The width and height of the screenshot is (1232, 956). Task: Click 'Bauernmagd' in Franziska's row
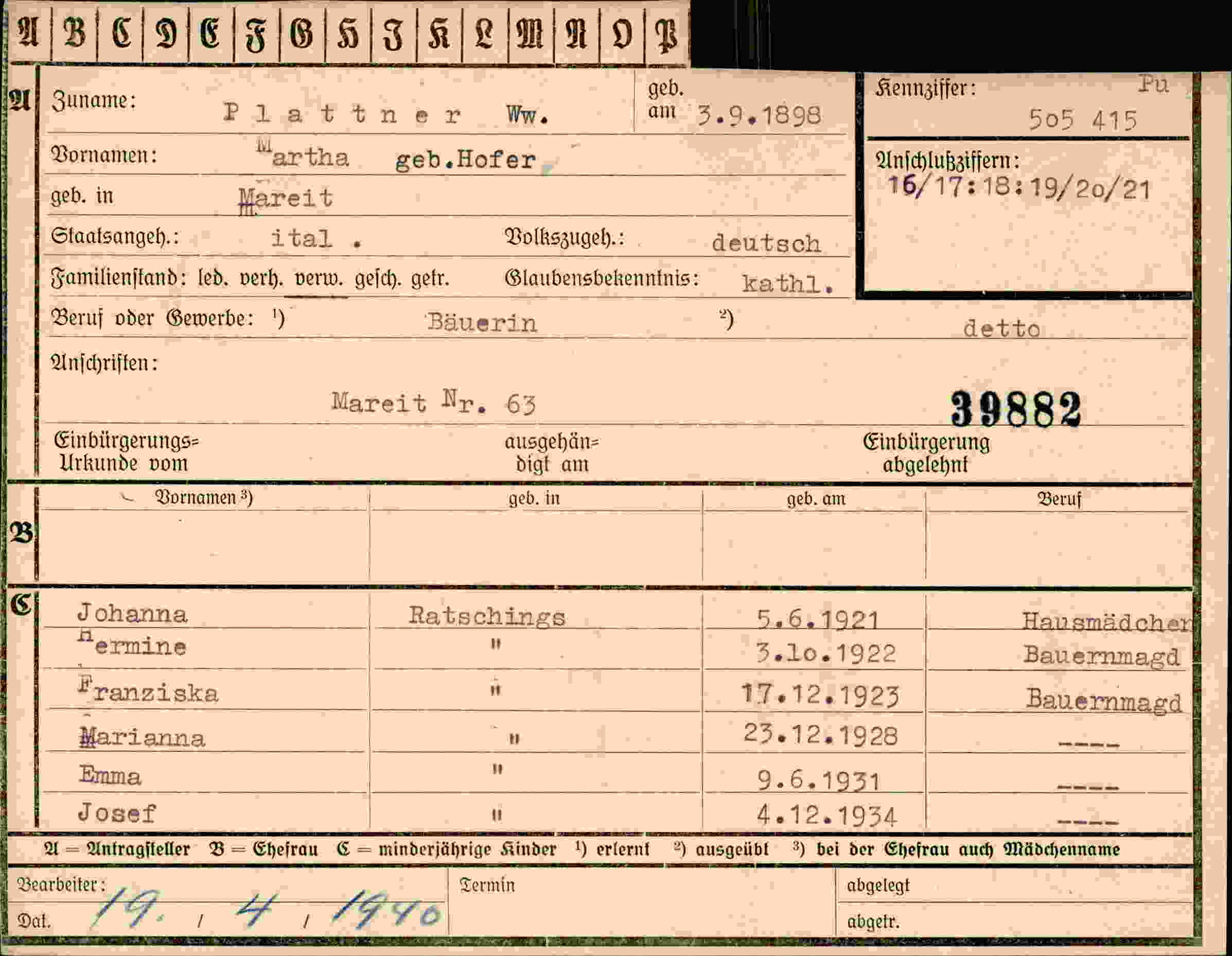(1103, 701)
